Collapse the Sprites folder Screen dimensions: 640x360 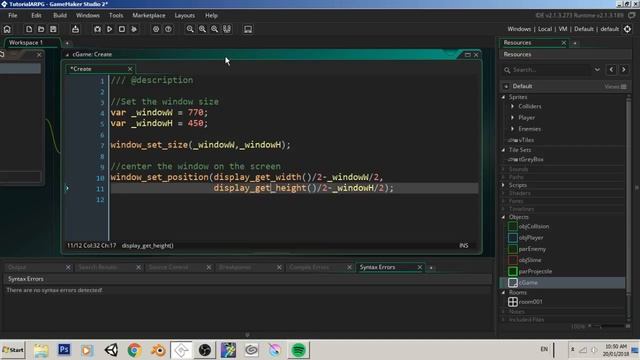pyautogui.click(x=503, y=97)
